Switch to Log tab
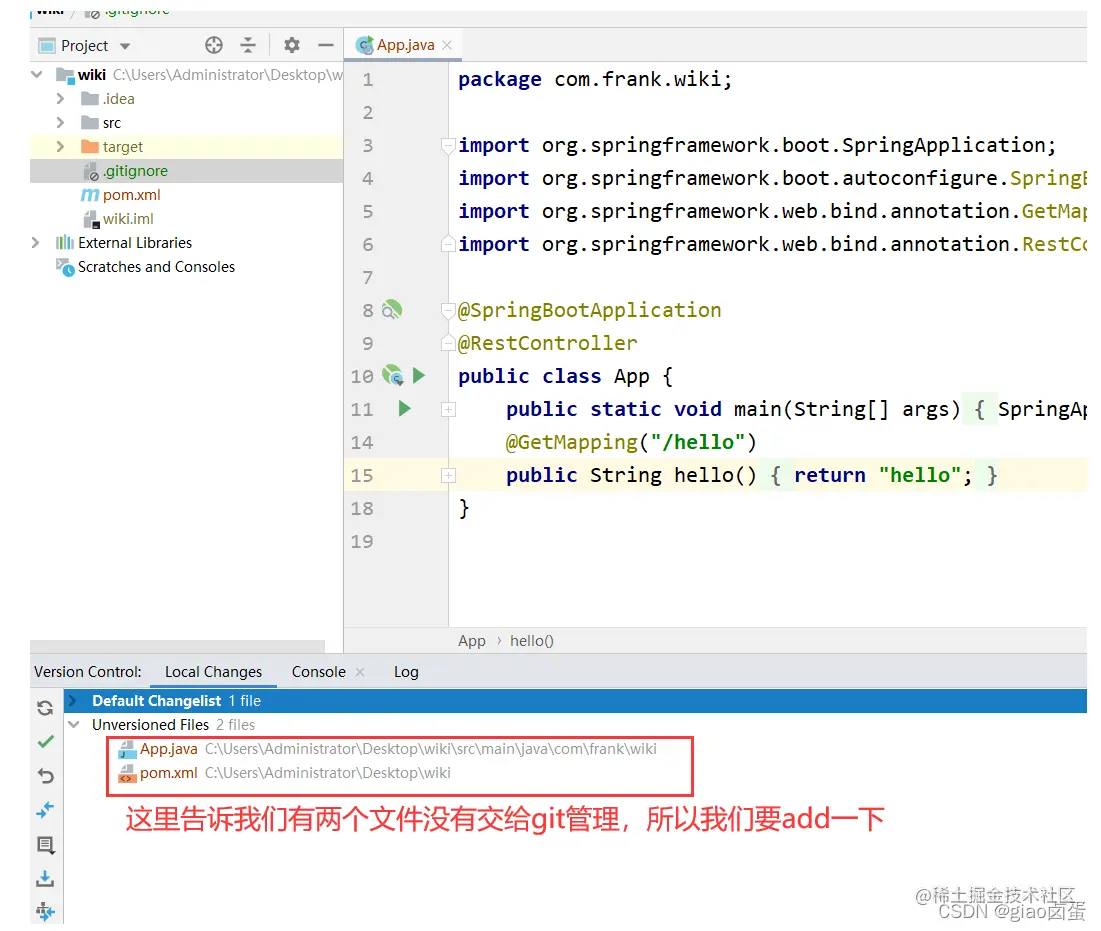 click(406, 672)
